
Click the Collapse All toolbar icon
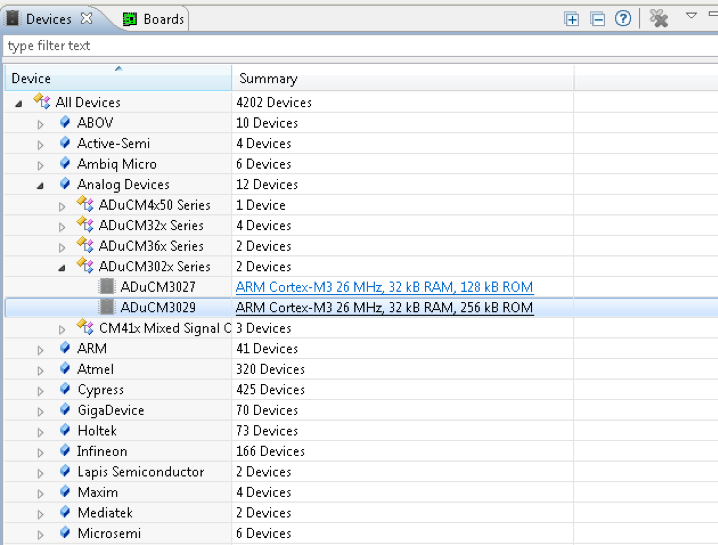(x=597, y=19)
